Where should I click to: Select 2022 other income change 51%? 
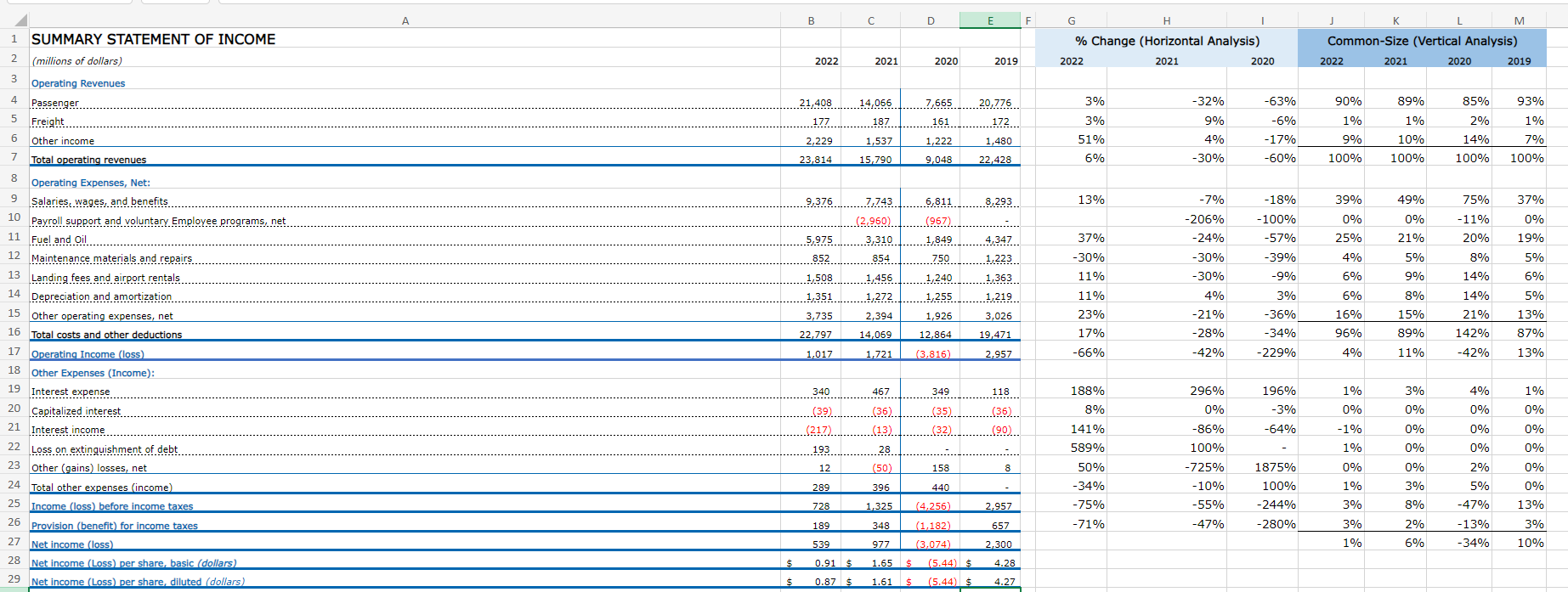1090,139
